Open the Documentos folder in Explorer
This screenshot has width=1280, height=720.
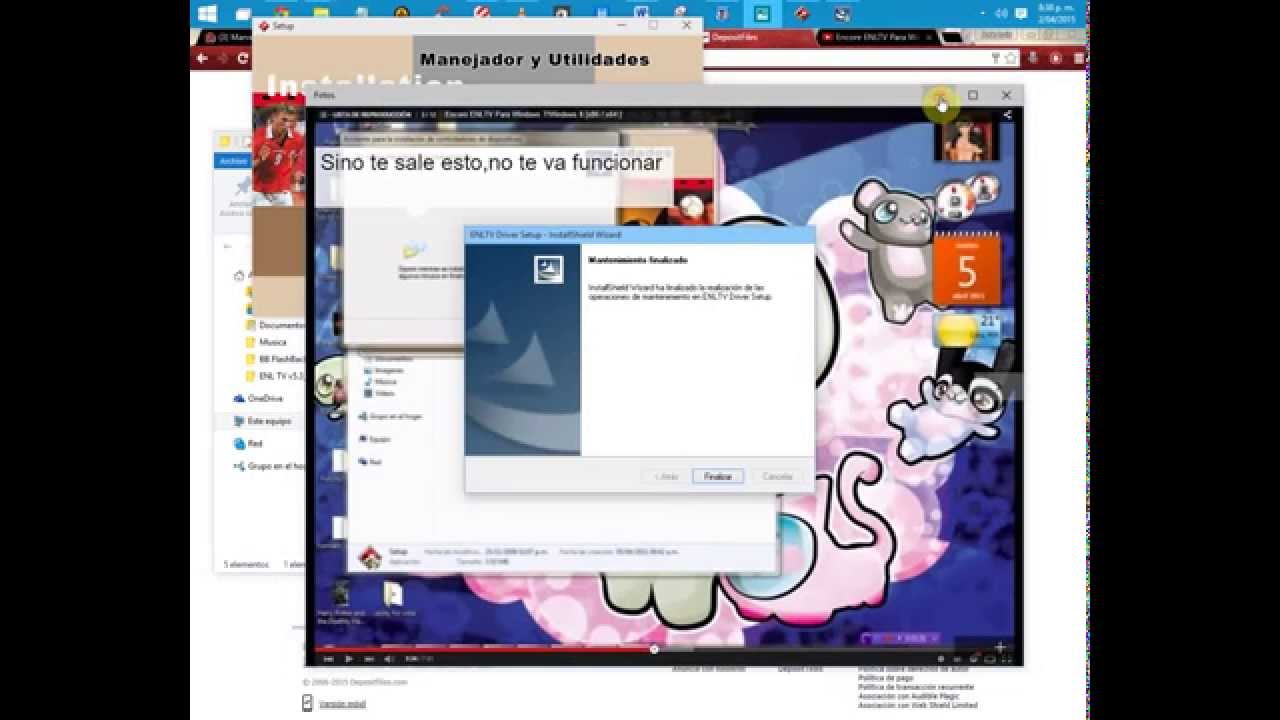click(x=275, y=325)
